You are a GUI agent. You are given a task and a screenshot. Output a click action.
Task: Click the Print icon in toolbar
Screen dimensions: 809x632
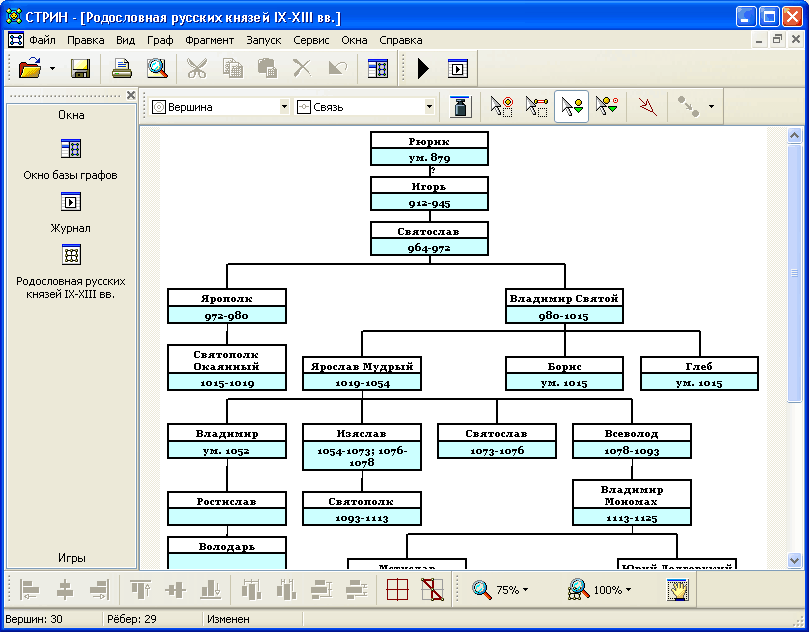pyautogui.click(x=122, y=69)
